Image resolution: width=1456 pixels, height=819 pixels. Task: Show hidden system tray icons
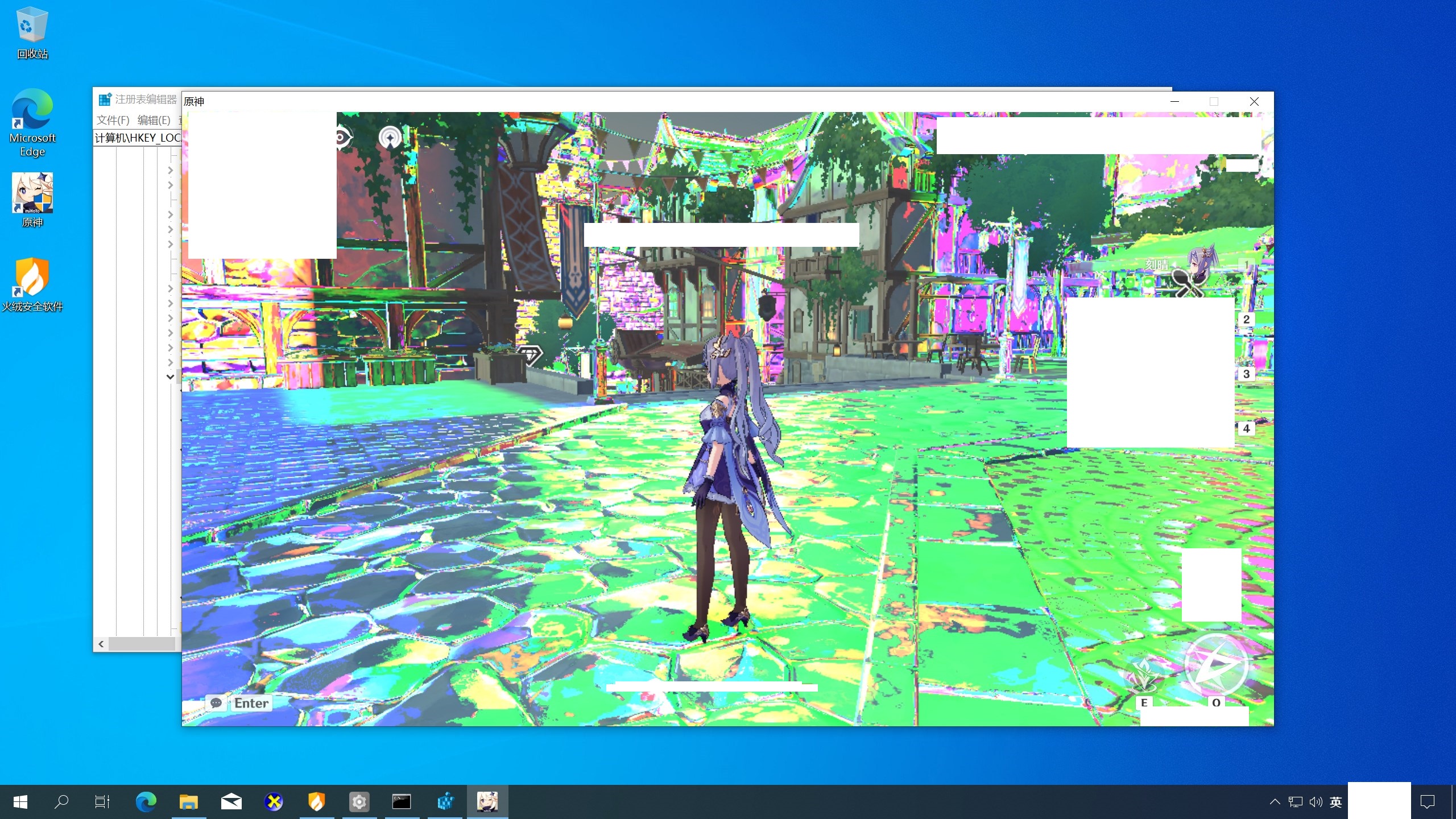[x=1275, y=802]
